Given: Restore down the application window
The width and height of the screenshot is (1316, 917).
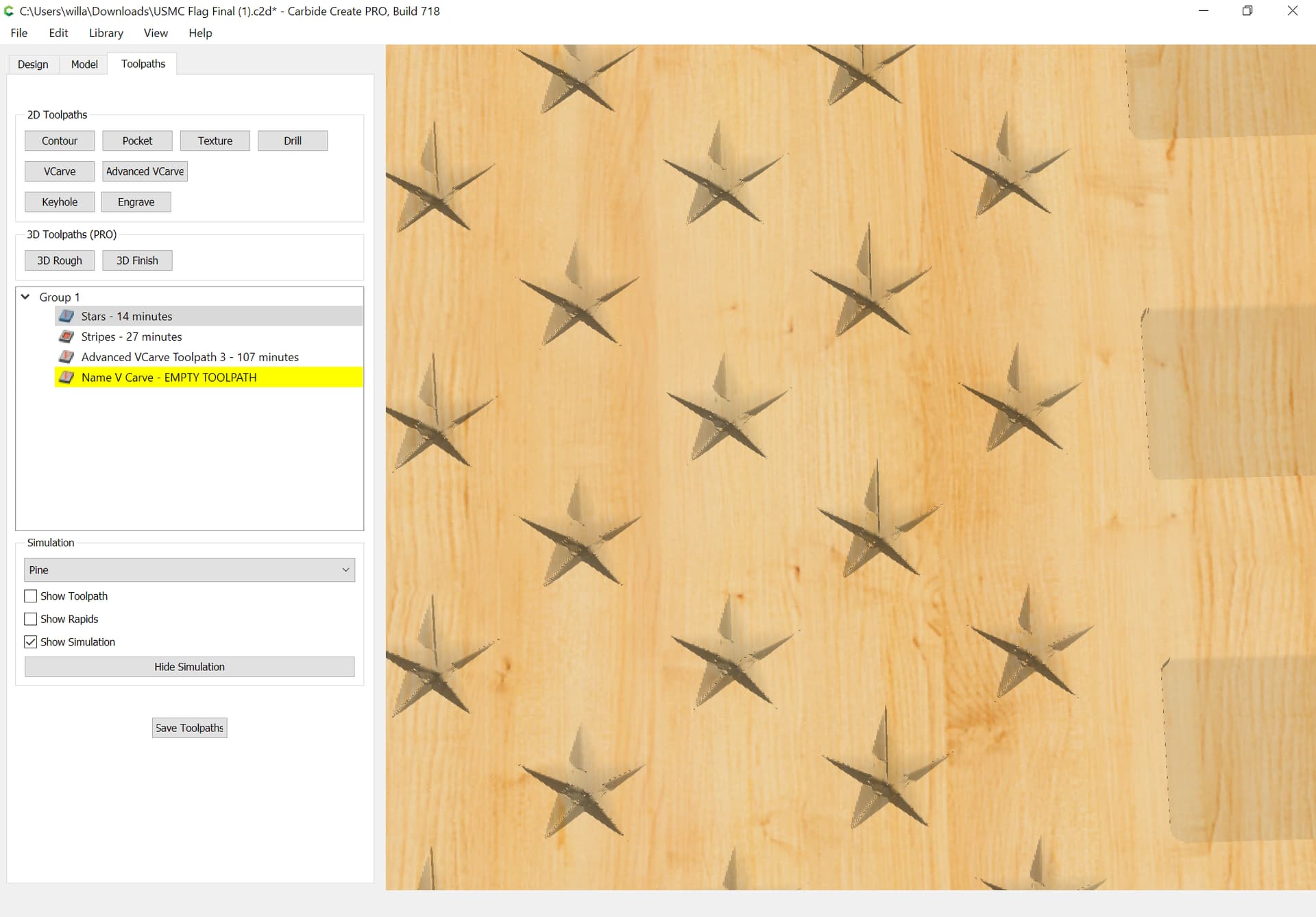Looking at the screenshot, I should [1247, 11].
